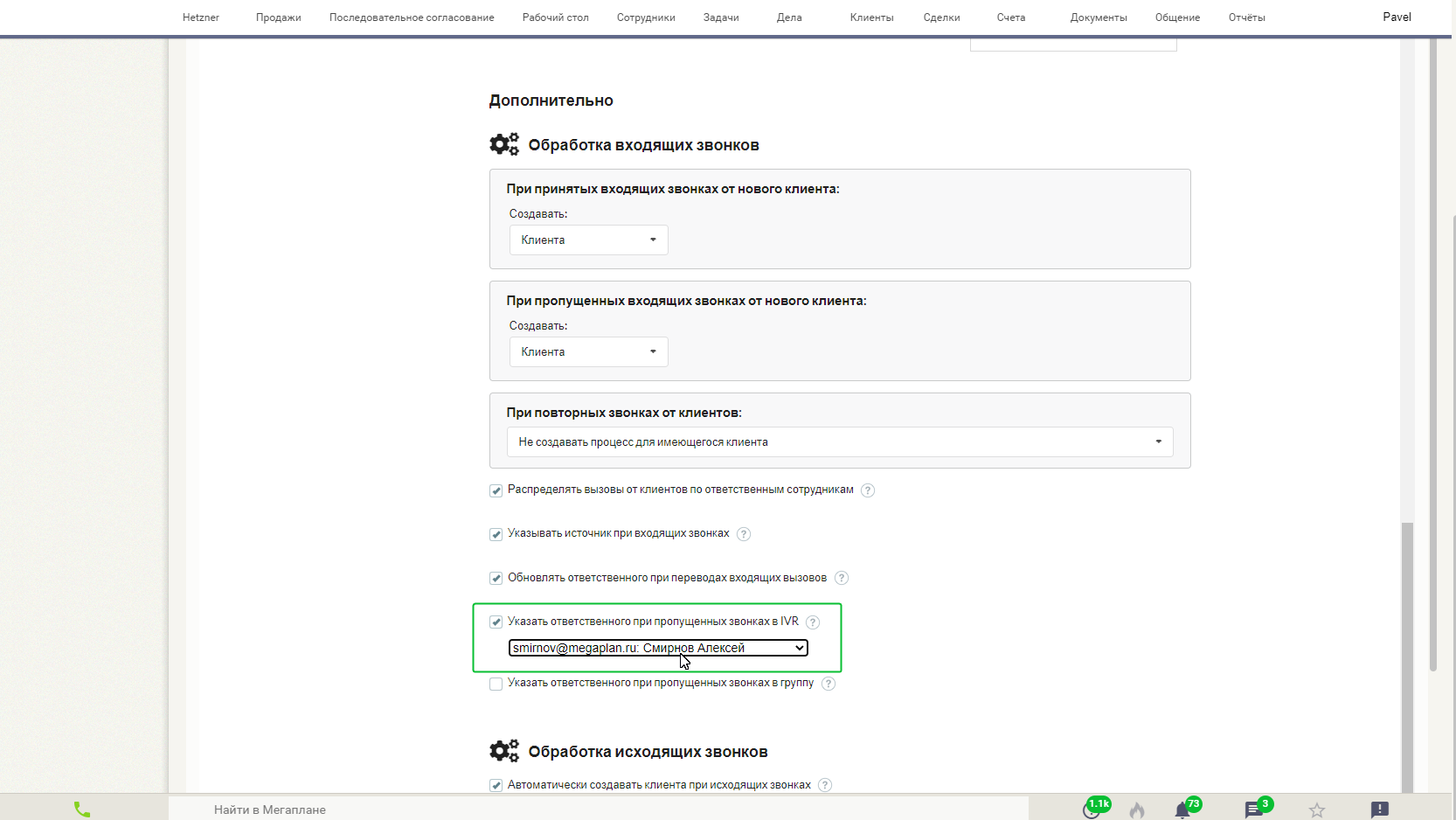Click the favorites star icon
This screenshot has height=820, width=1456.
point(1317,810)
